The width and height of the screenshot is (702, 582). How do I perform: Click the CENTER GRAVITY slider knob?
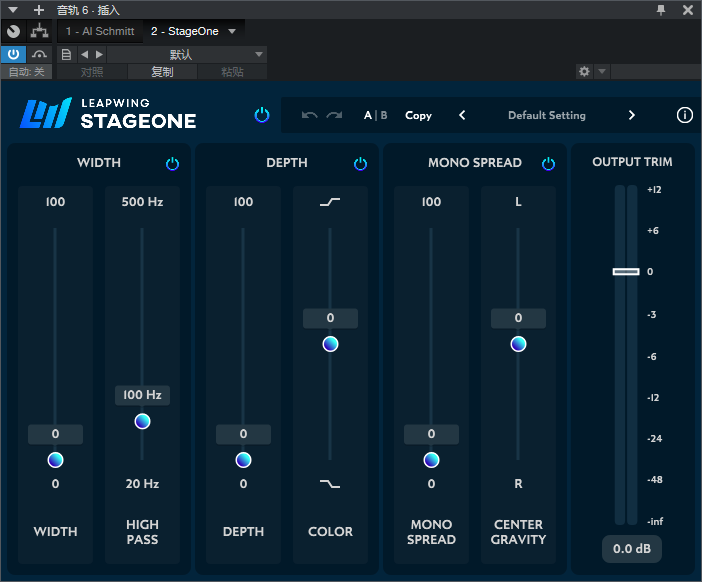pyautogui.click(x=518, y=344)
